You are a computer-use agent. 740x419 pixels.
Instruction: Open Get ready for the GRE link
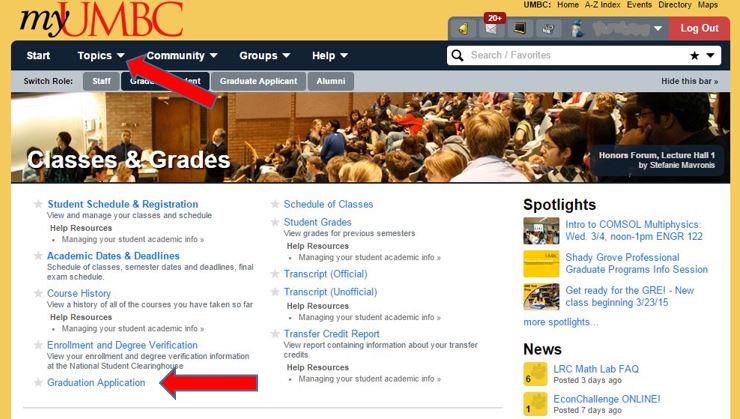(630, 296)
